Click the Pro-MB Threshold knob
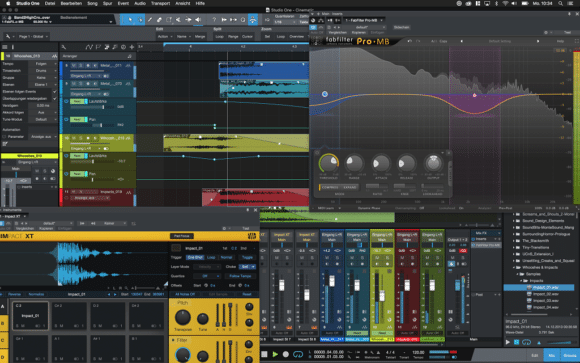The image size is (580, 363). click(328, 163)
